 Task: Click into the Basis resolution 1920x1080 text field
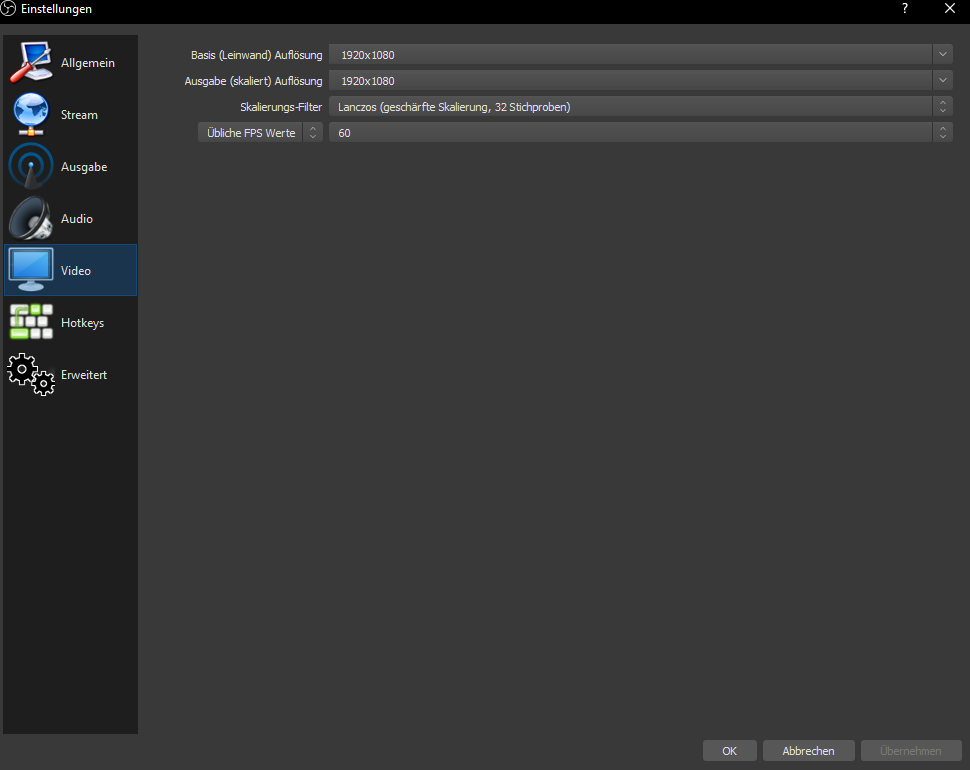click(630, 54)
